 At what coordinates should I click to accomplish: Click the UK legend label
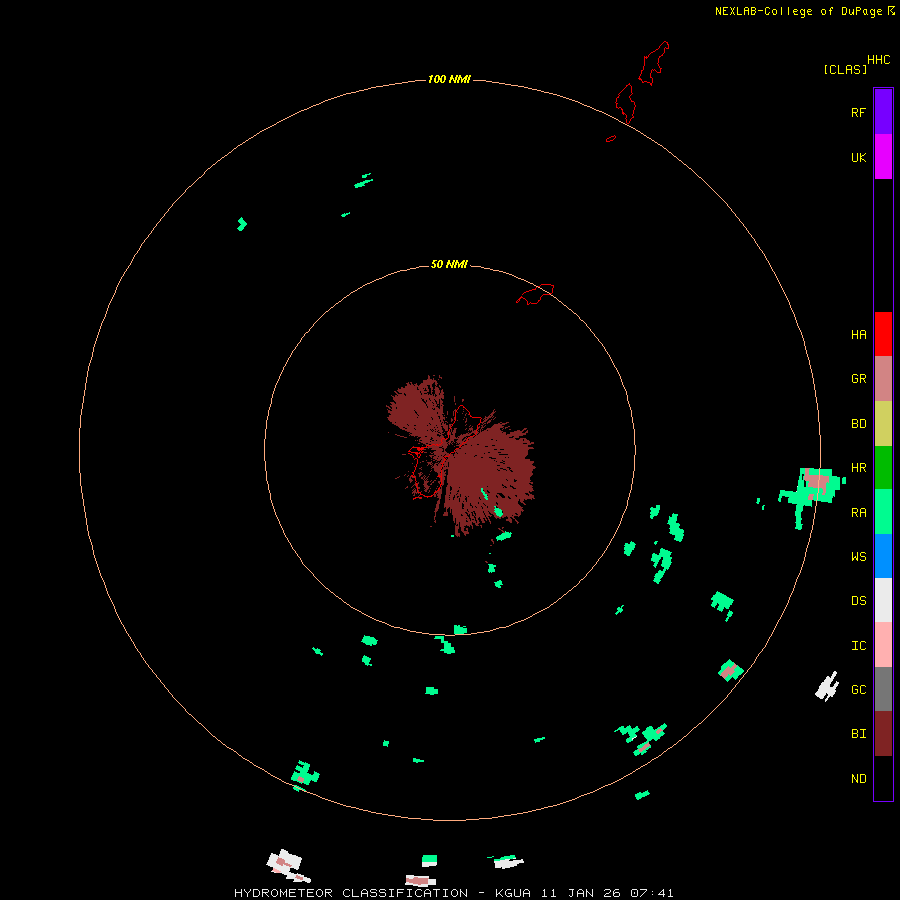[859, 157]
